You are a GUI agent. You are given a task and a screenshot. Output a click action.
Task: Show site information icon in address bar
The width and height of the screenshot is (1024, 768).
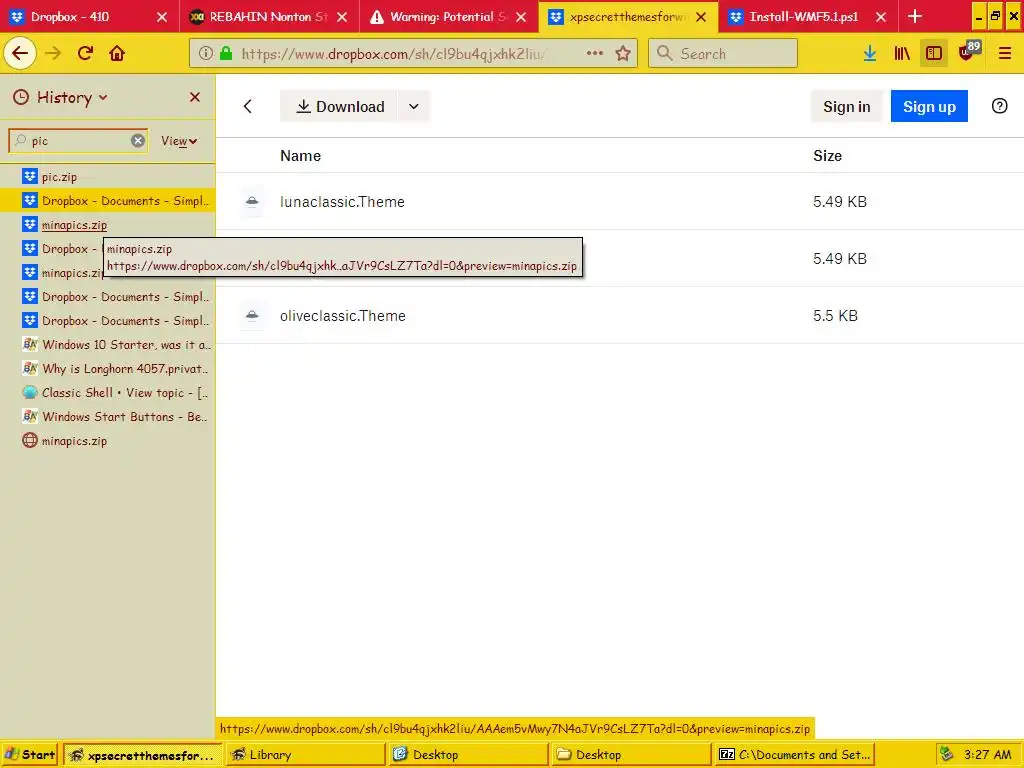pos(206,53)
